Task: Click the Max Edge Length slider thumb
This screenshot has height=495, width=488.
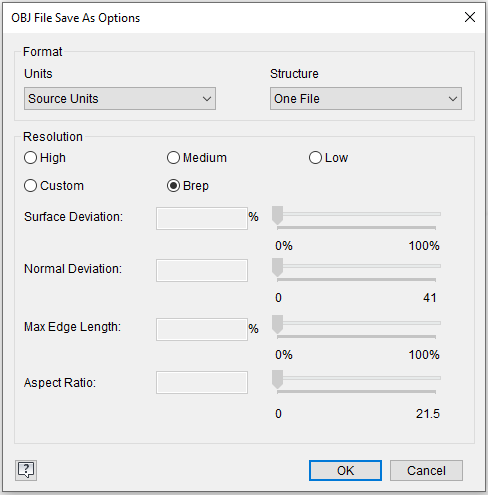Action: 277,324
